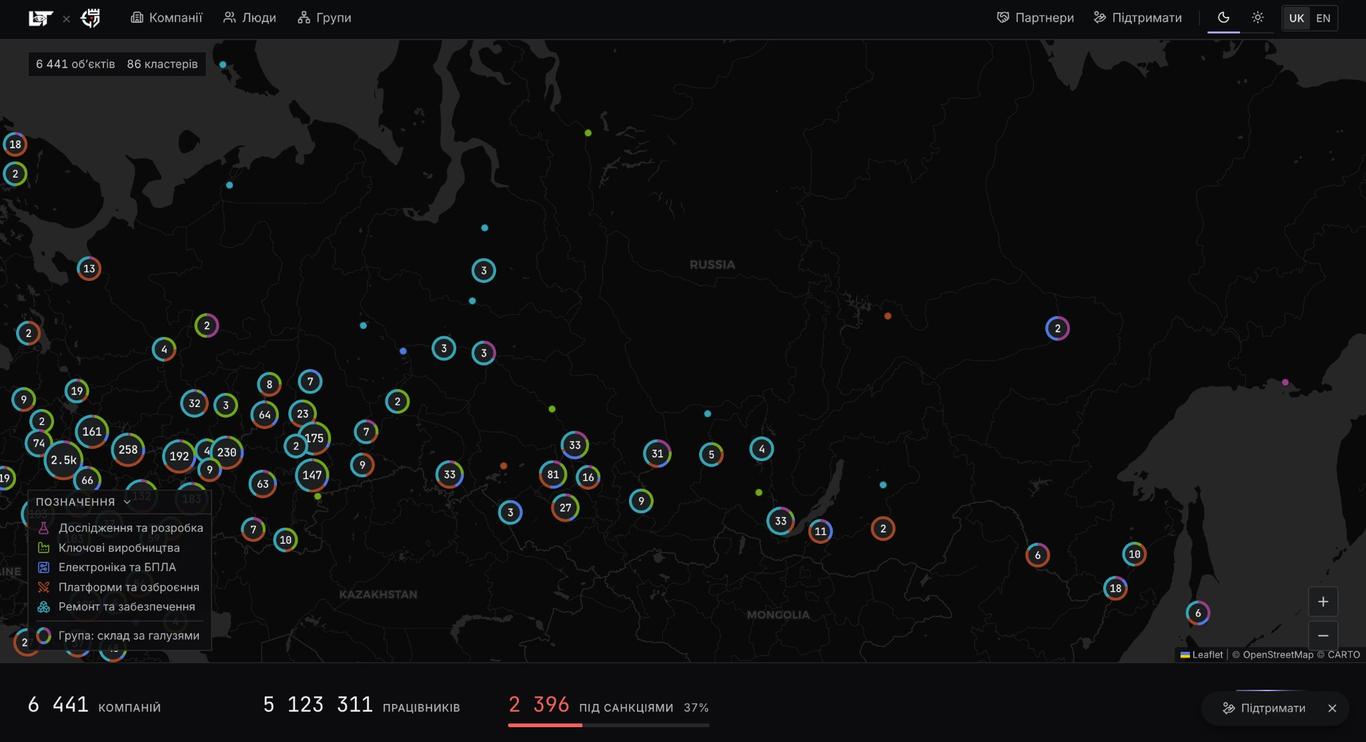
Task: Select the cluster marker labeled 63
Action: pyautogui.click(x=262, y=484)
